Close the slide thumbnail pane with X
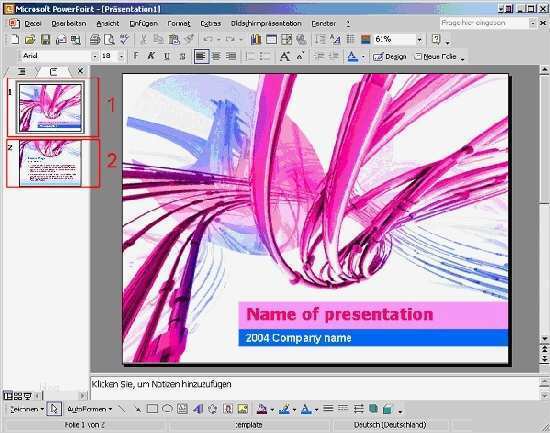 [x=80, y=71]
